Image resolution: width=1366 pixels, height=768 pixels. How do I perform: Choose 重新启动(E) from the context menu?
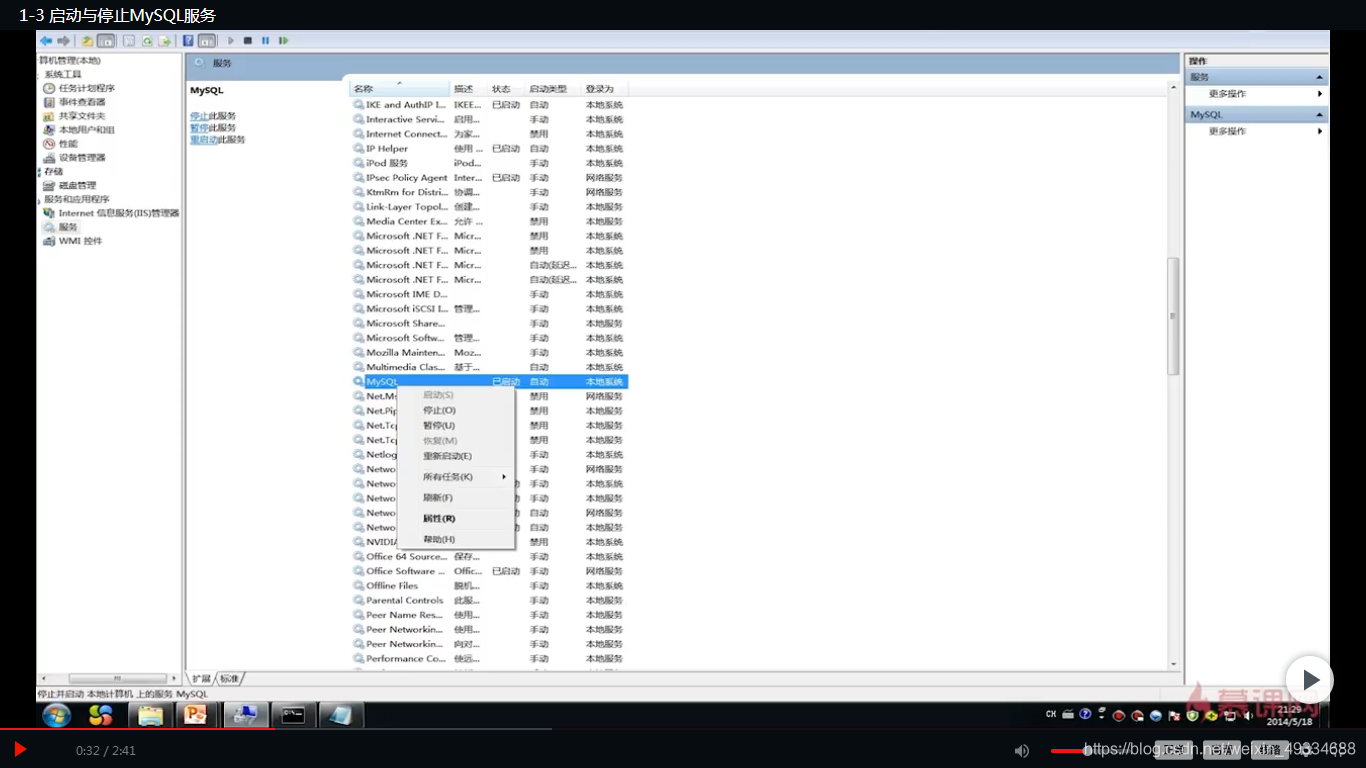[x=456, y=456]
